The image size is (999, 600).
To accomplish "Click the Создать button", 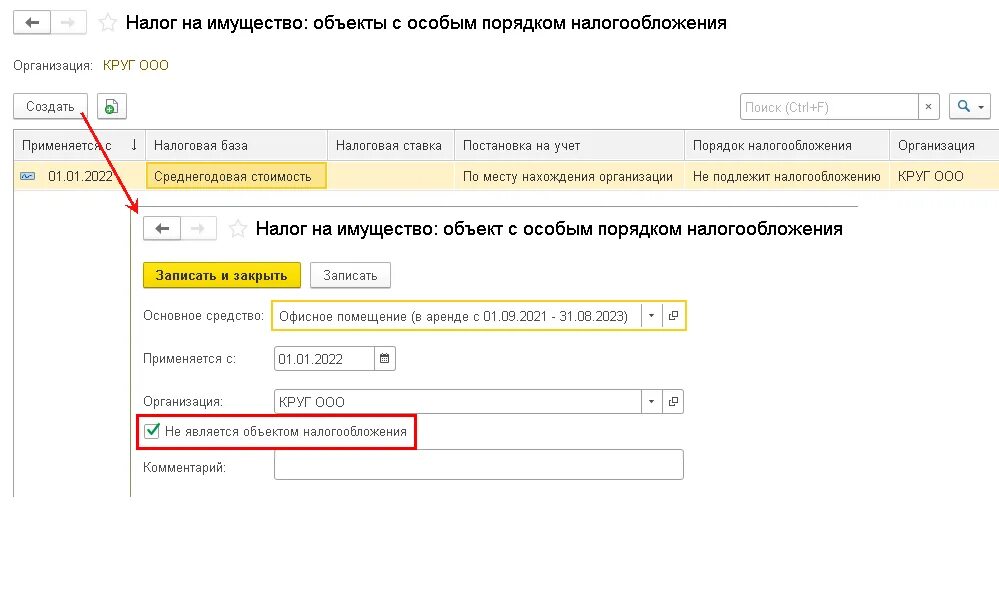I will click(x=50, y=106).
